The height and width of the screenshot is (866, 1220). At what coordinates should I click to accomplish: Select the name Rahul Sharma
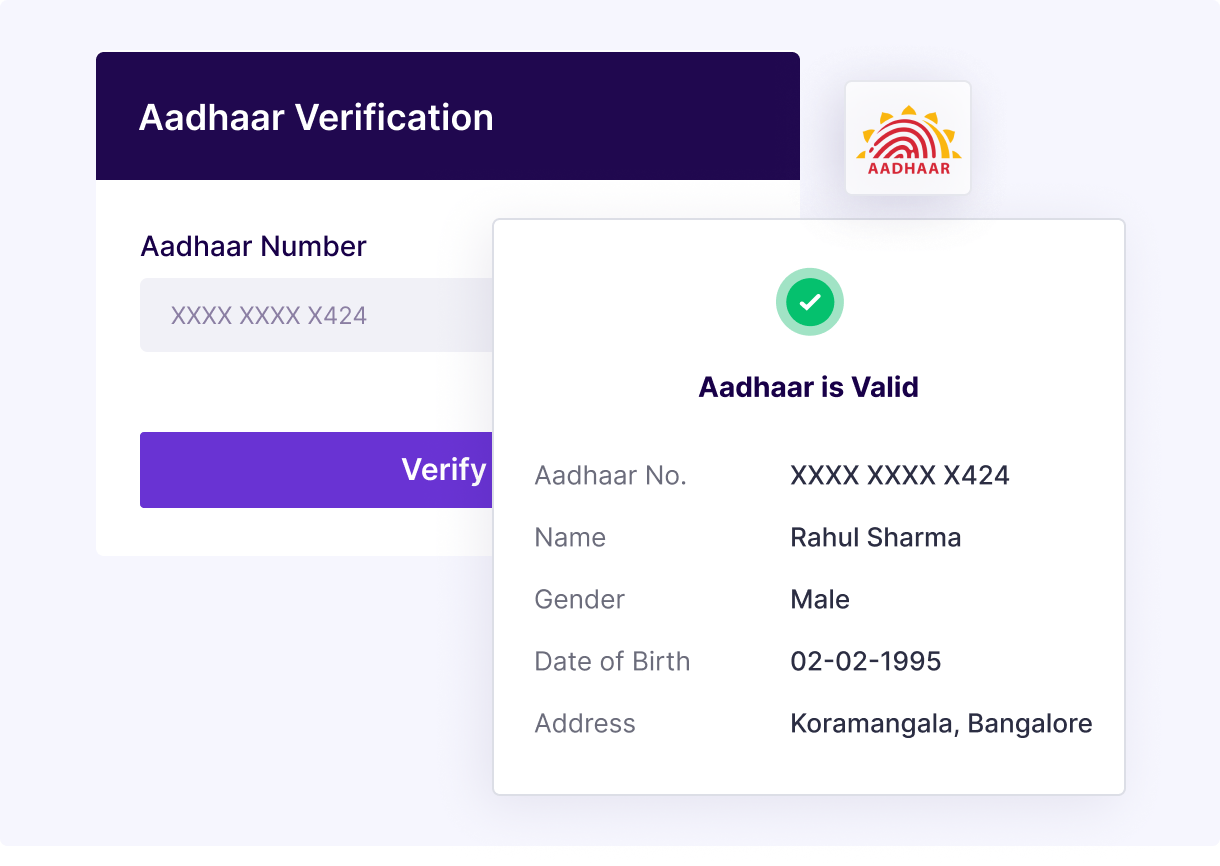coord(875,537)
